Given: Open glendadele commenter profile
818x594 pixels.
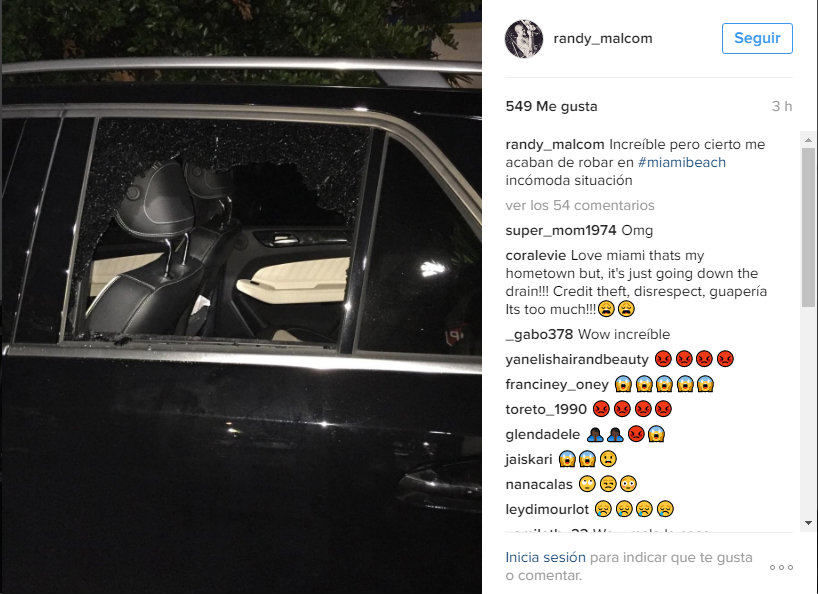Looking at the screenshot, I should pyautogui.click(x=542, y=434).
